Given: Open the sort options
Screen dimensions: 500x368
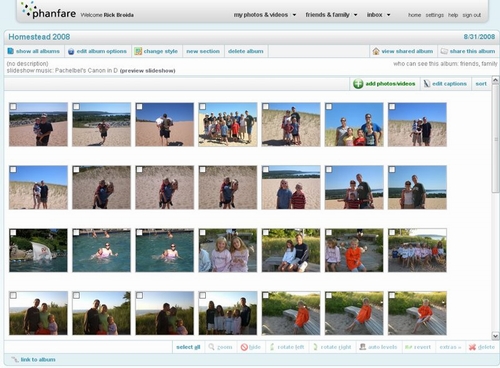Looking at the screenshot, I should [x=481, y=84].
